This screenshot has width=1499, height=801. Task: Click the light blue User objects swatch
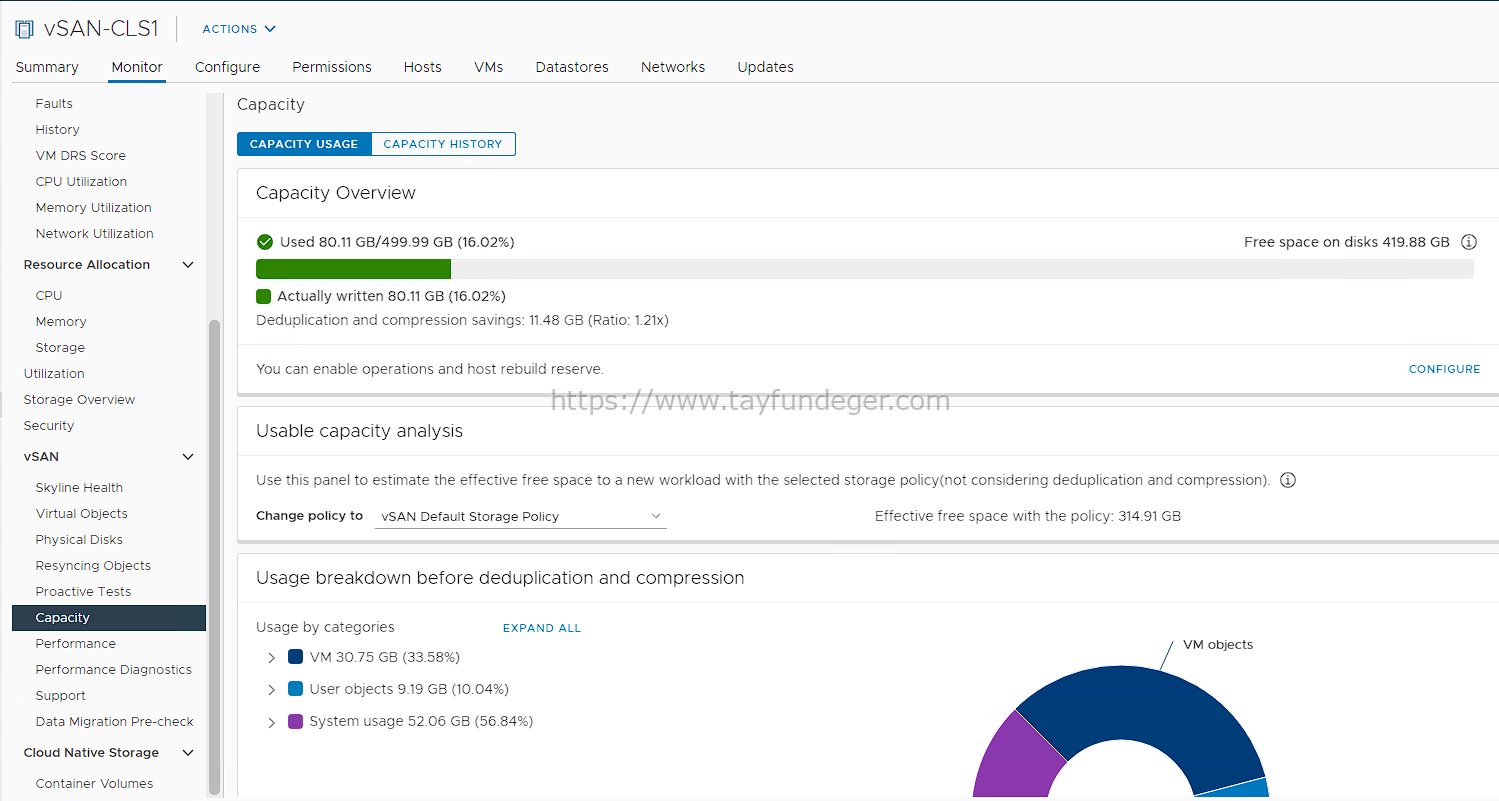295,689
